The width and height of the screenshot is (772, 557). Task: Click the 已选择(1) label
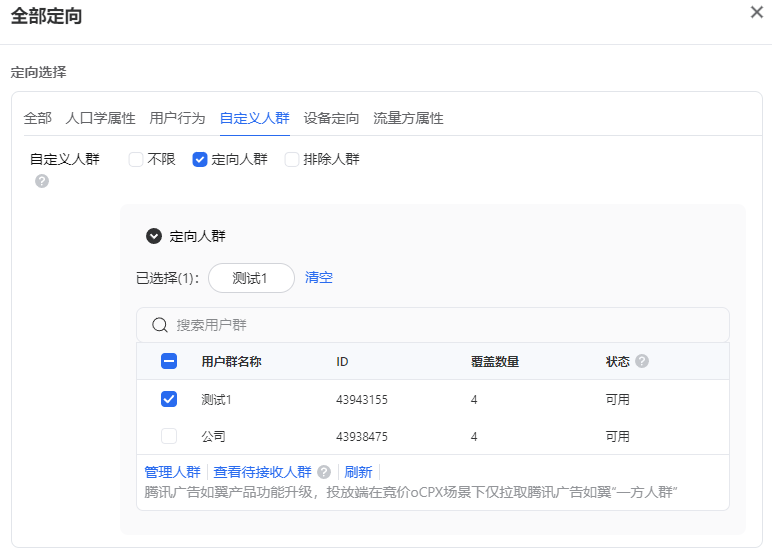[x=167, y=278]
